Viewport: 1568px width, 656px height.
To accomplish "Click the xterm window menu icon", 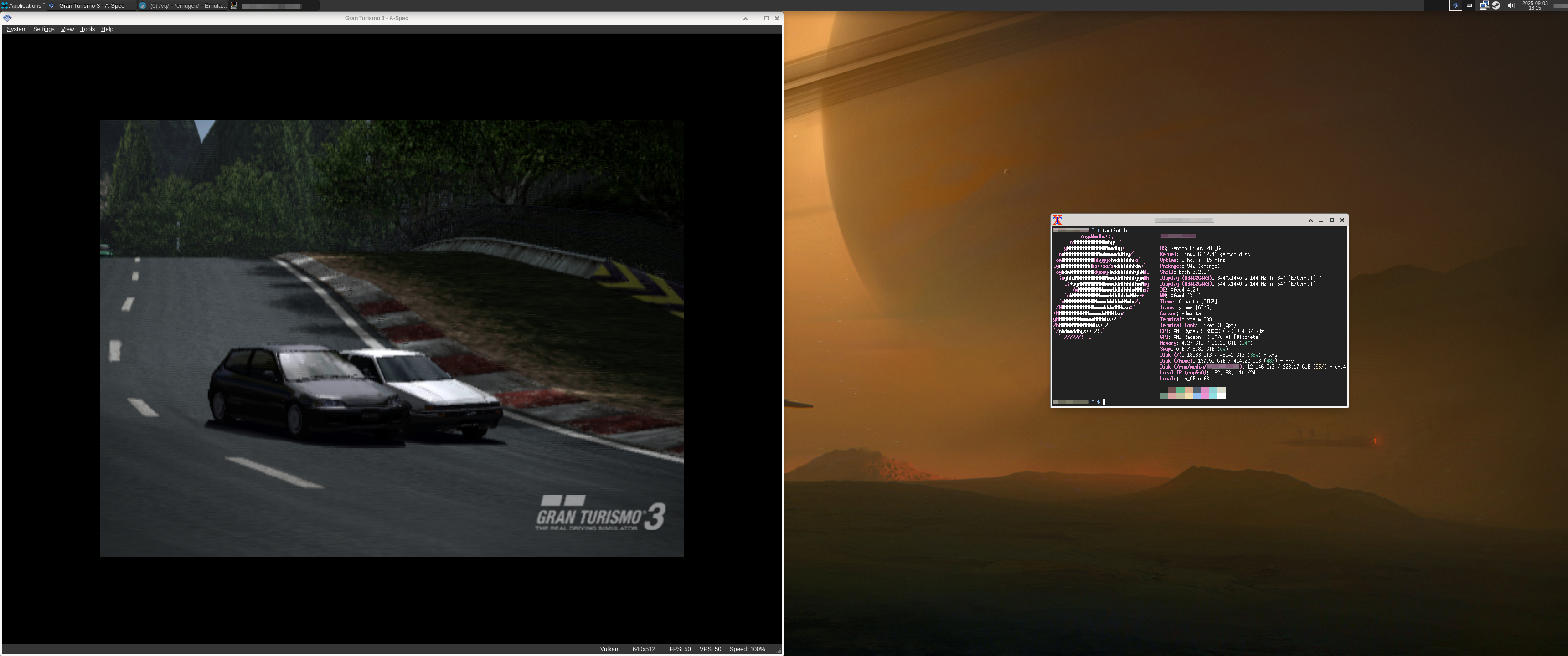I will click(x=1057, y=220).
